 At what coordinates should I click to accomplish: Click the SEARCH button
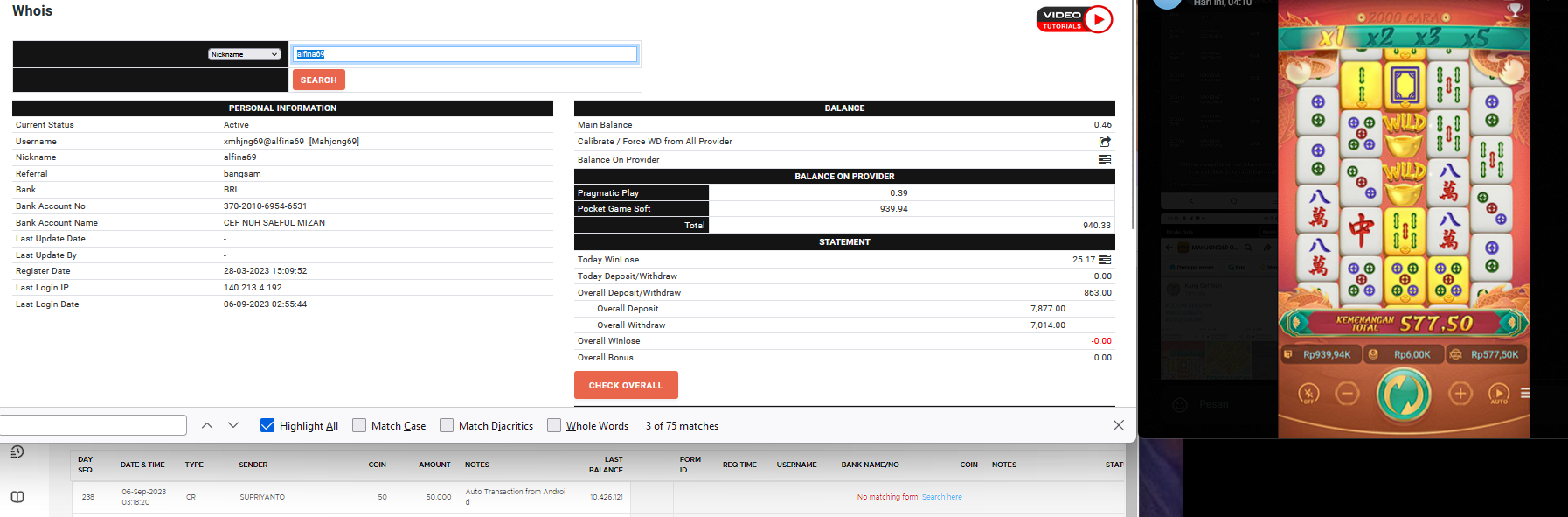pyautogui.click(x=319, y=80)
